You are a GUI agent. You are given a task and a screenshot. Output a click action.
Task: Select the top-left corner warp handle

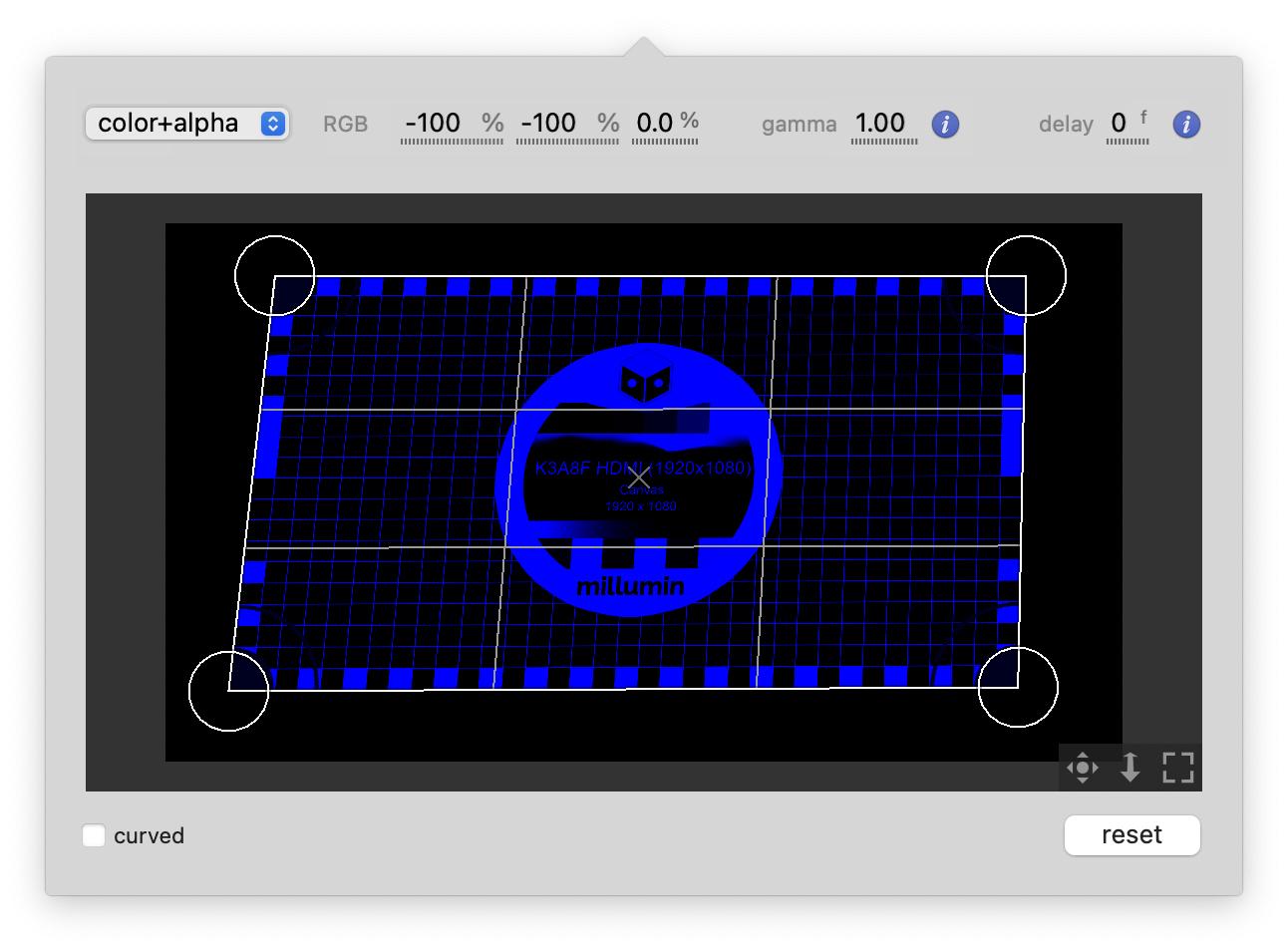274,276
